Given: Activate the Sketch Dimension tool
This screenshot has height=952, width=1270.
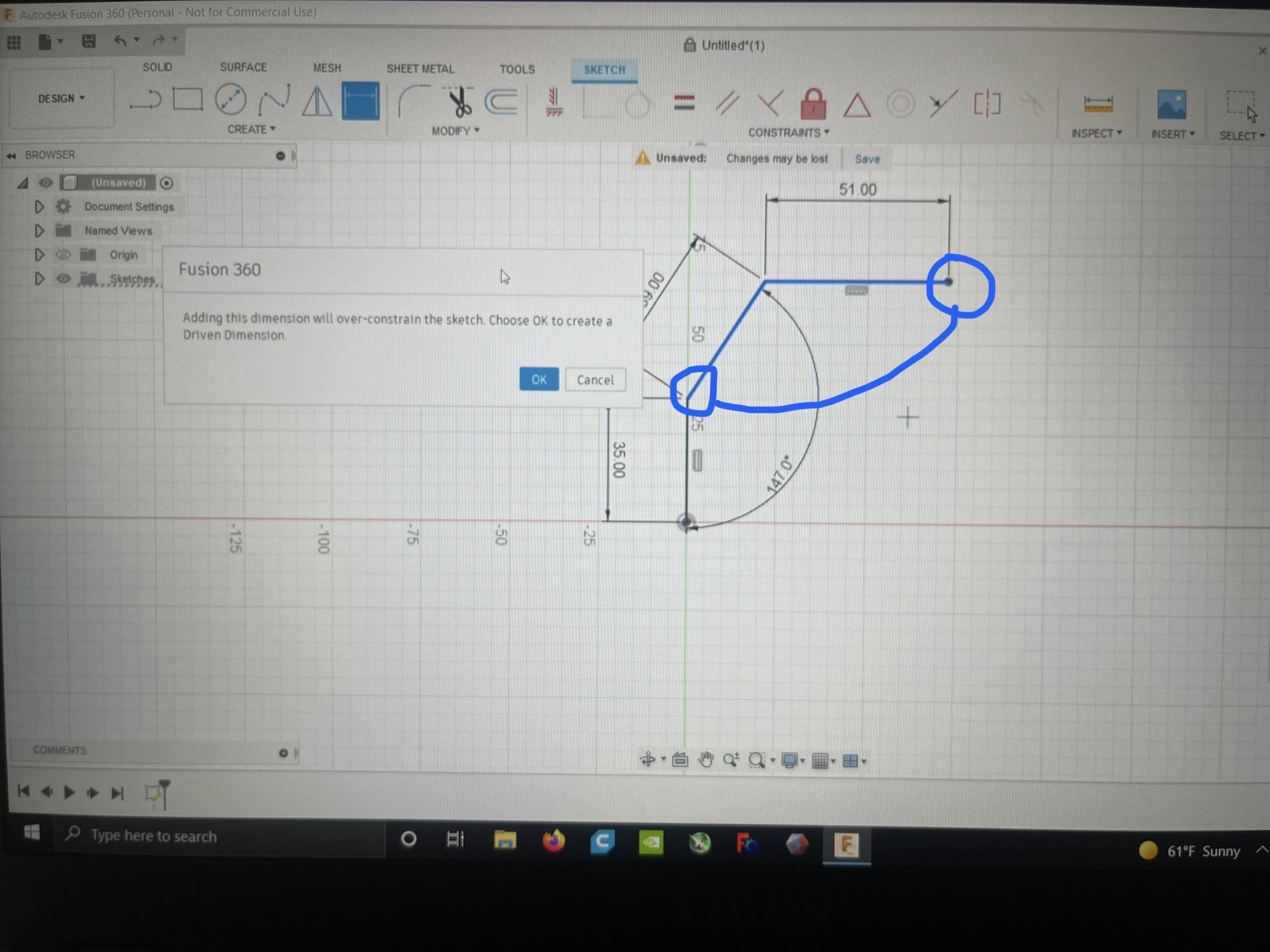Looking at the screenshot, I should pos(361,100).
